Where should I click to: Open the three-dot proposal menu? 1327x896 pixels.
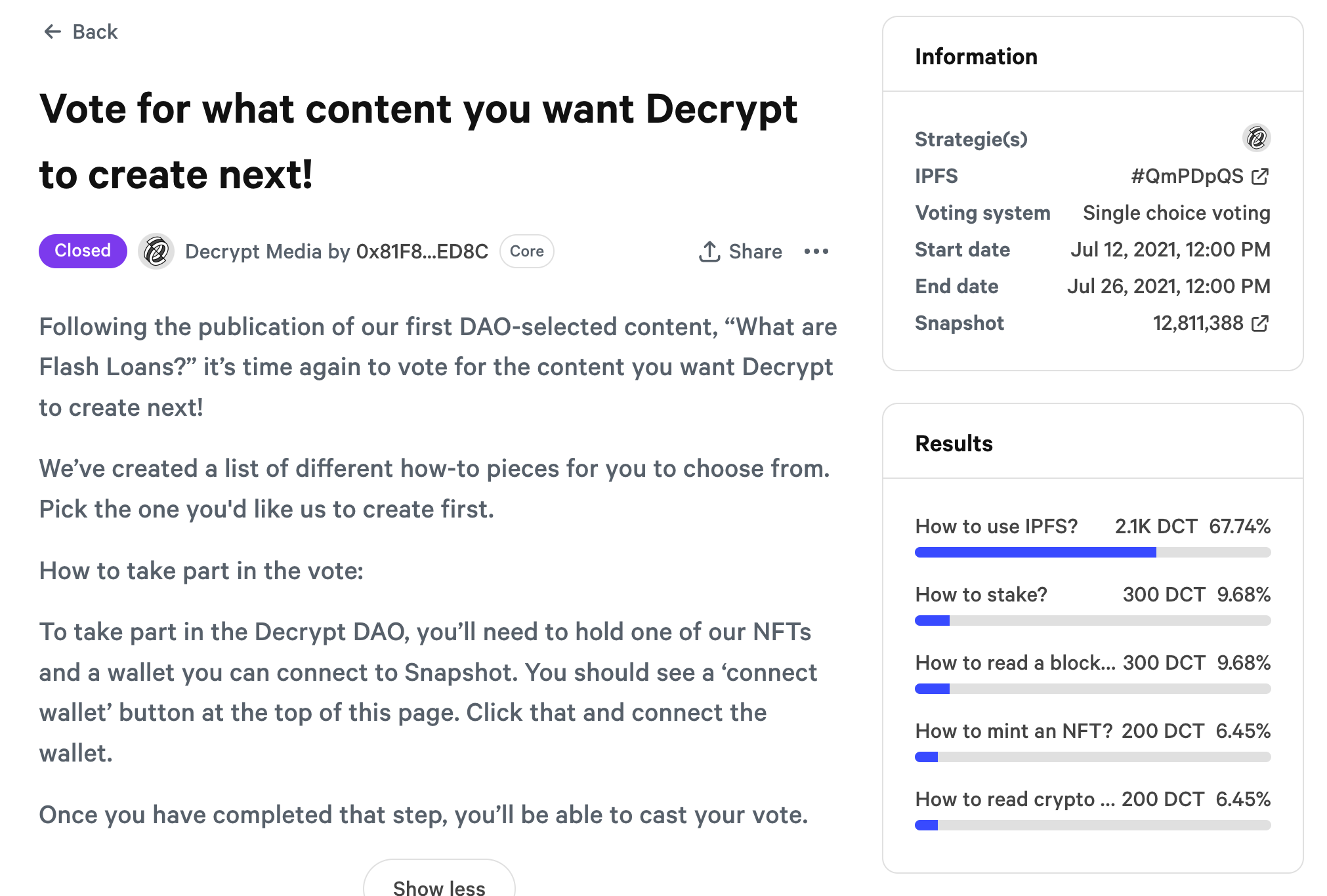tap(815, 252)
